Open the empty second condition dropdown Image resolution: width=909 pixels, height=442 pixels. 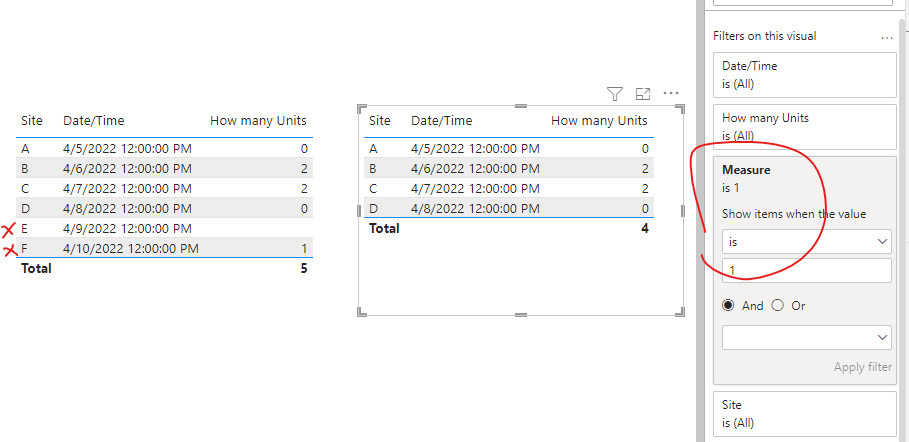point(806,338)
